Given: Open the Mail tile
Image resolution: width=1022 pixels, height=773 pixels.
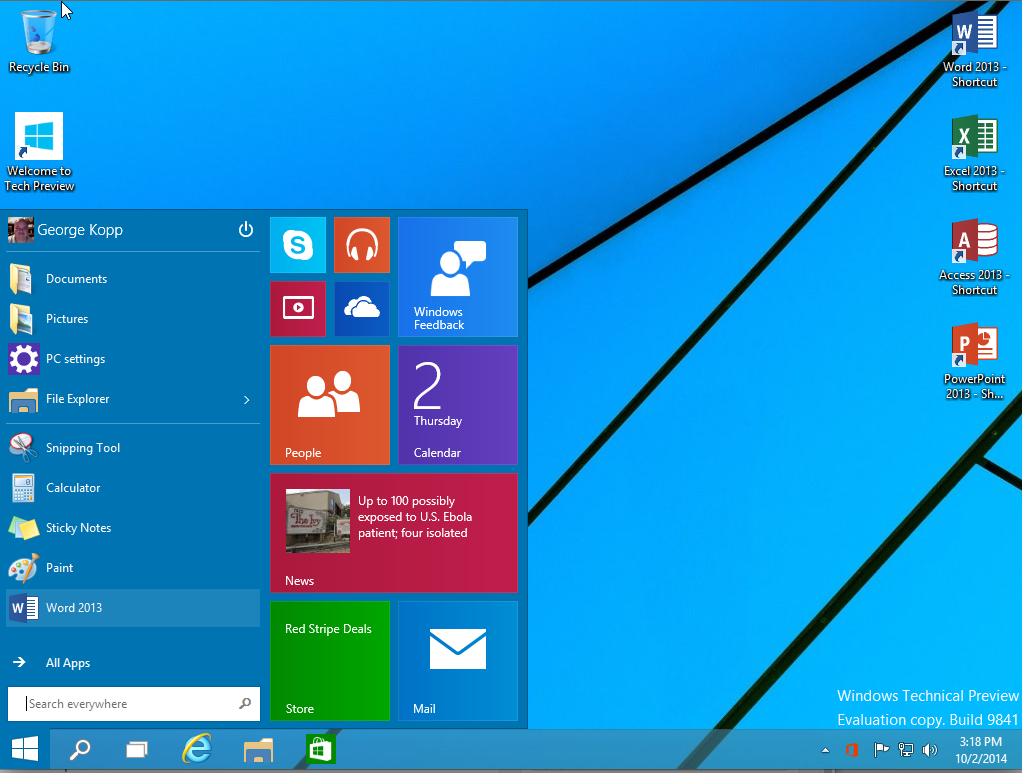Looking at the screenshot, I should point(458,661).
